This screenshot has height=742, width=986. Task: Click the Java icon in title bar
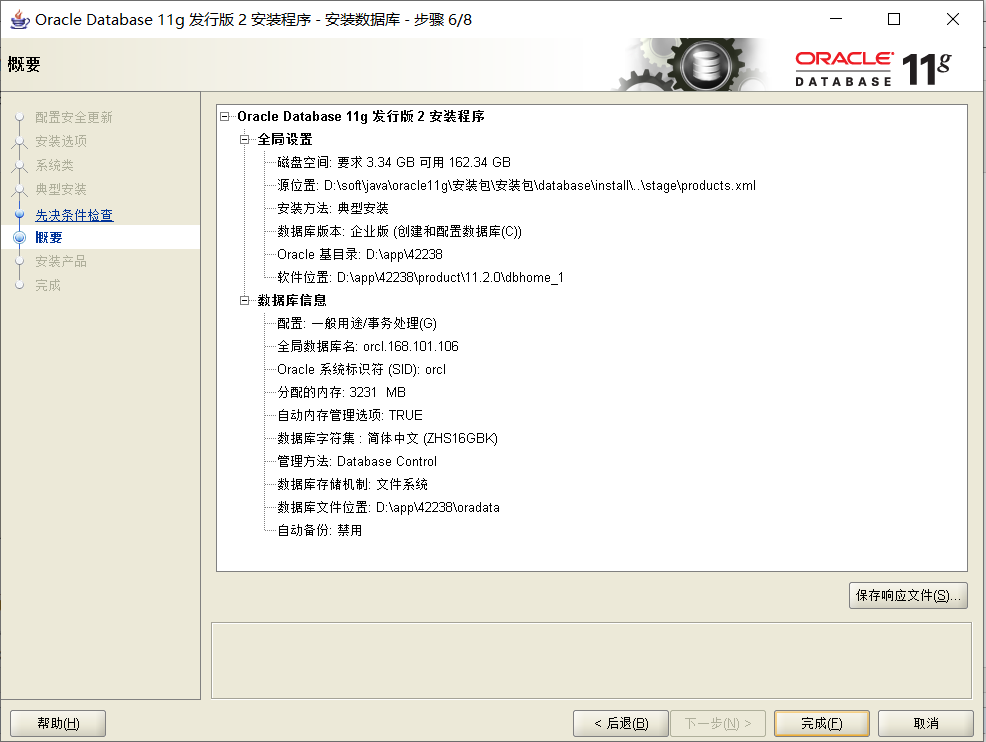point(18,19)
